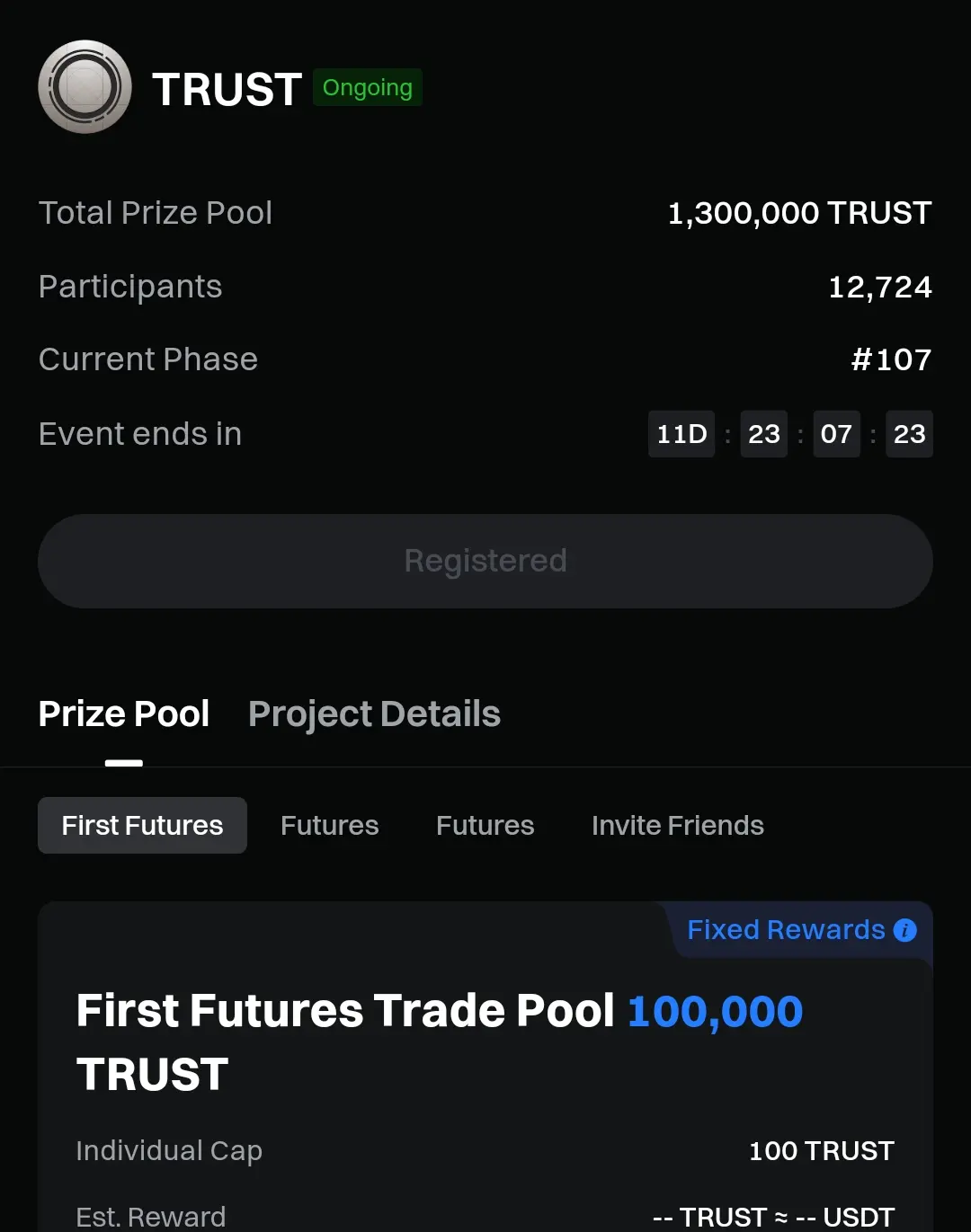Click the Fixed Rewards label
The width and height of the screenshot is (971, 1232).
tap(786, 930)
